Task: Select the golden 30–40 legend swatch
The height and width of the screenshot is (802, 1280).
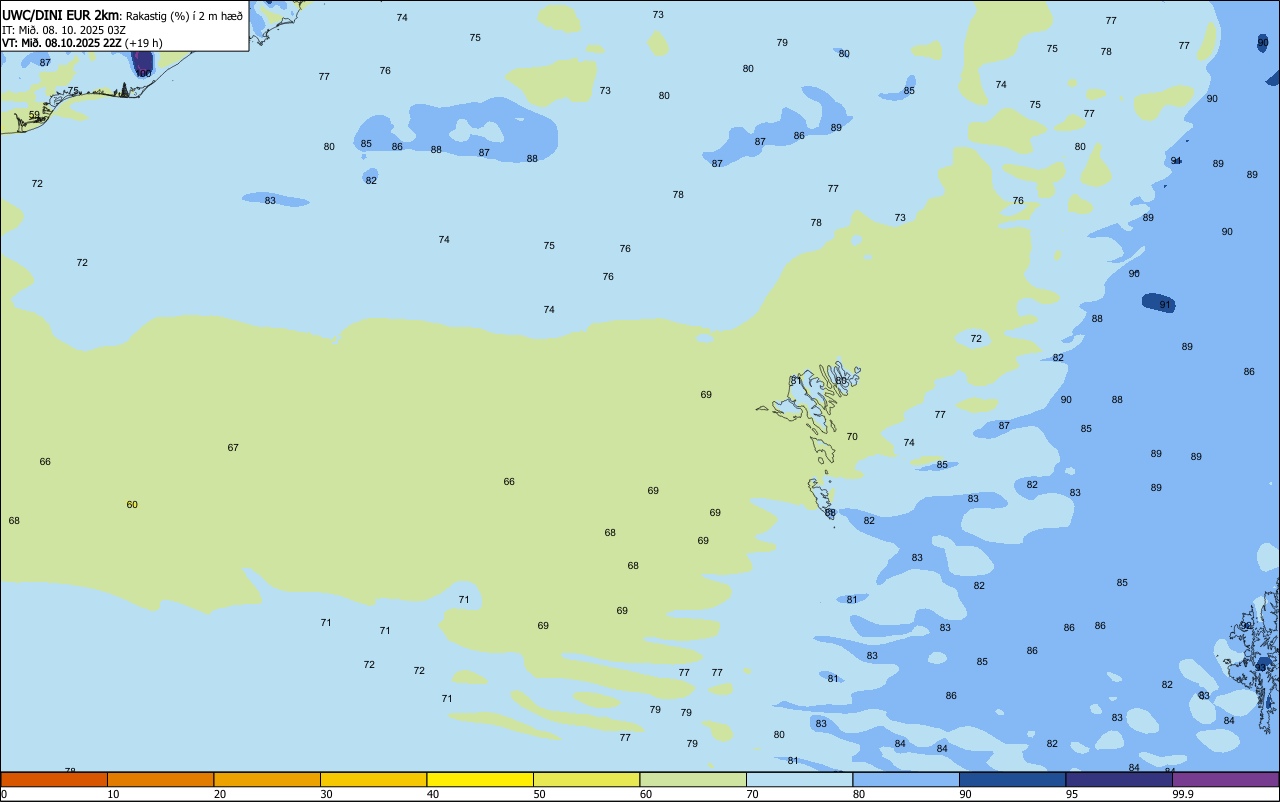Action: [373, 779]
